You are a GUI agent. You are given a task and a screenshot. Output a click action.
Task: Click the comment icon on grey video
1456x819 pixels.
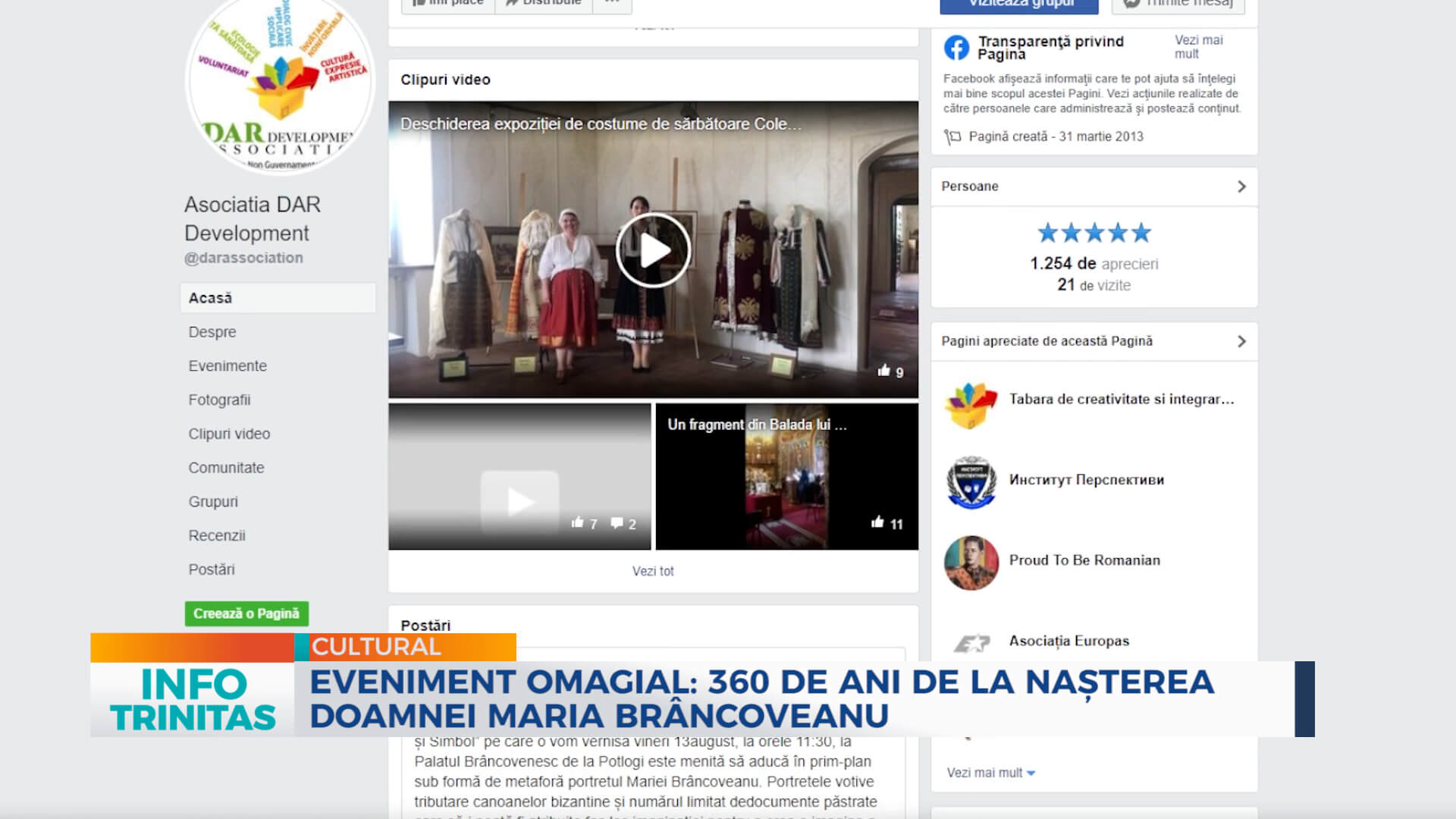[x=617, y=522]
